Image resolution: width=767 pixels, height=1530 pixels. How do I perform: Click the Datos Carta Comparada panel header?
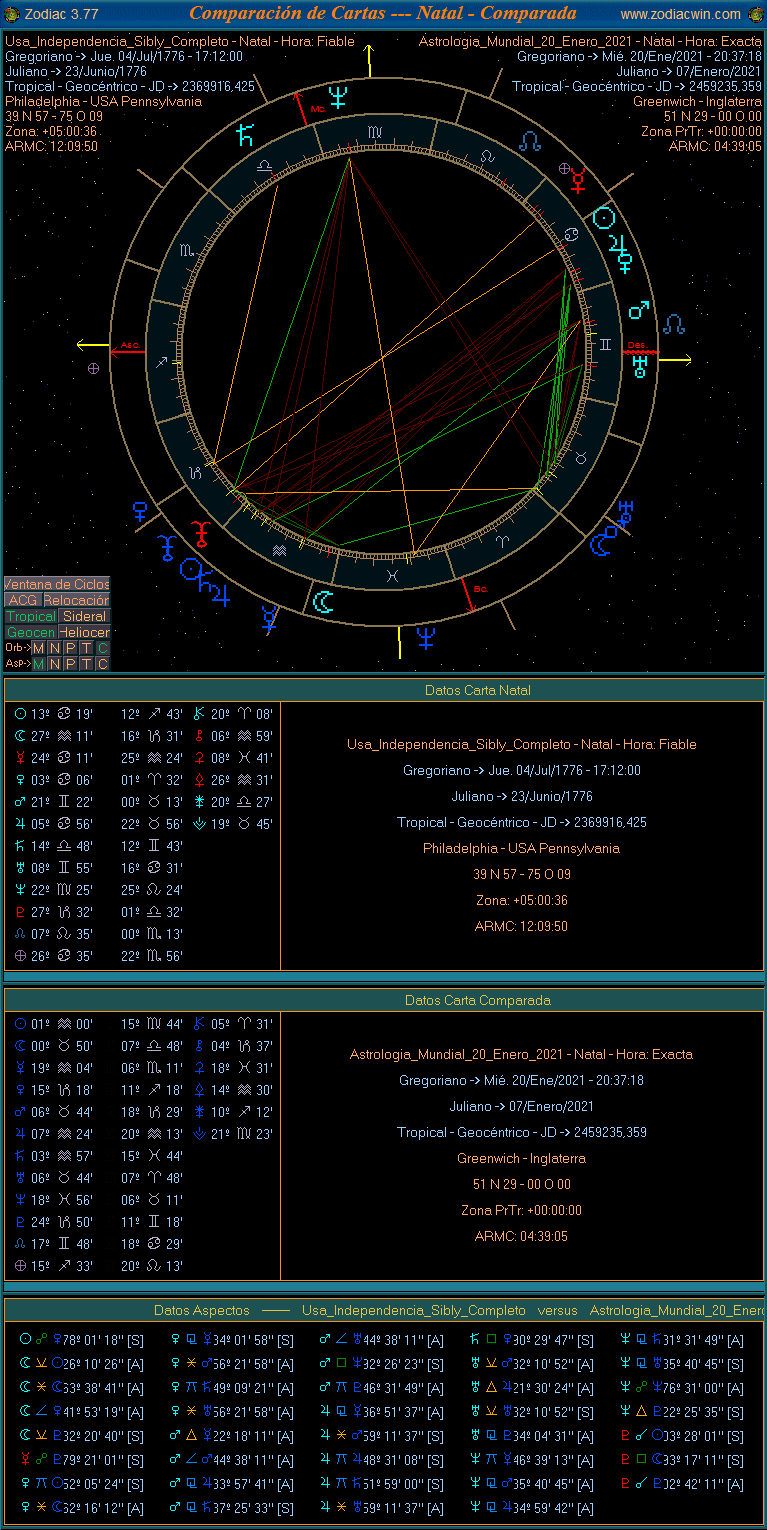(x=478, y=1000)
